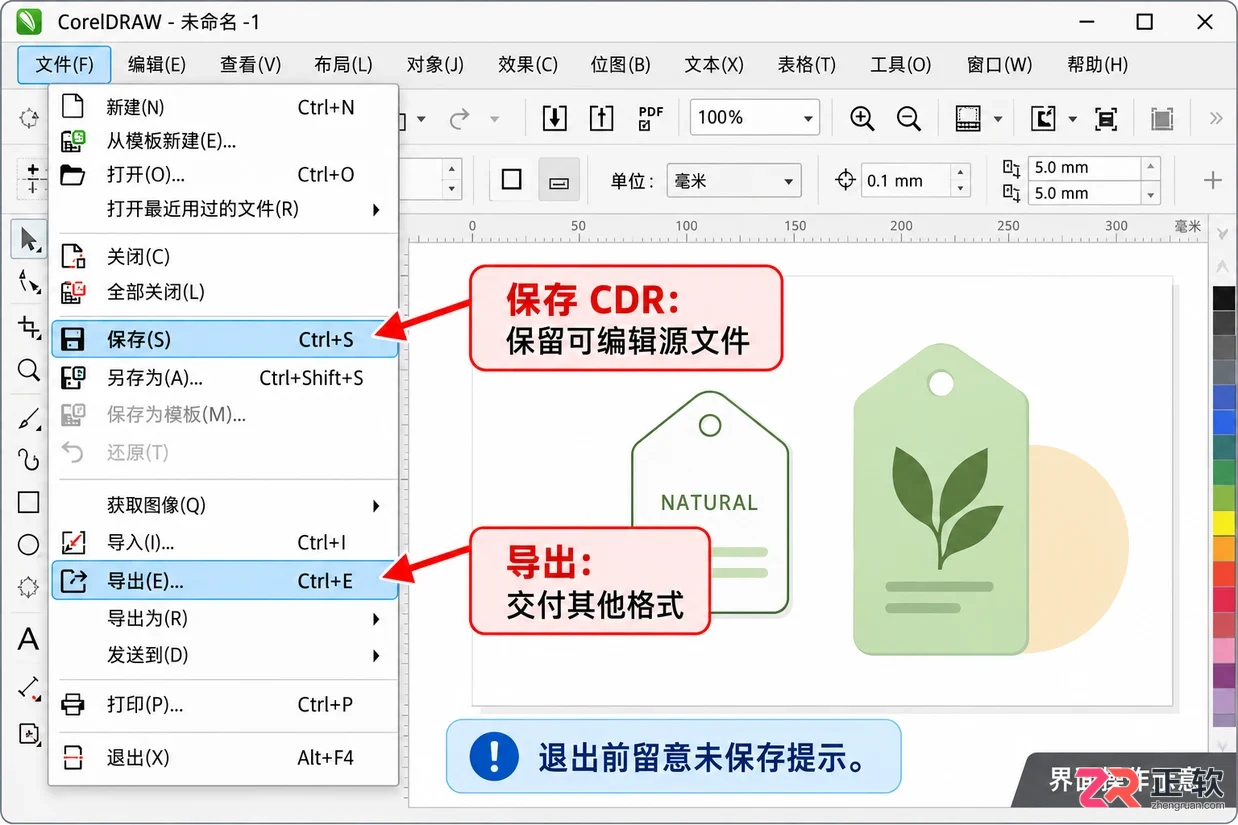Open the 对象(J) menu

[x=435, y=65]
